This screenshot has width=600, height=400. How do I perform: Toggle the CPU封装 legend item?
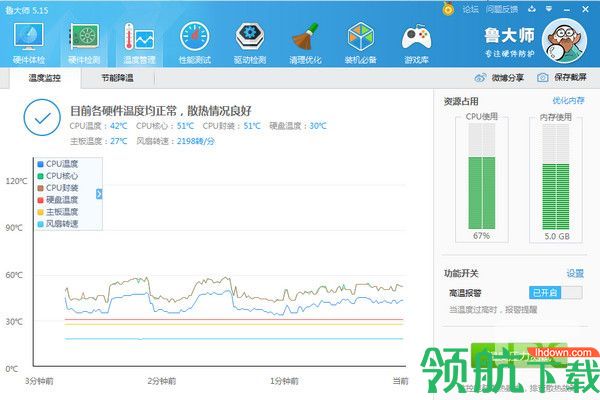tap(58, 188)
